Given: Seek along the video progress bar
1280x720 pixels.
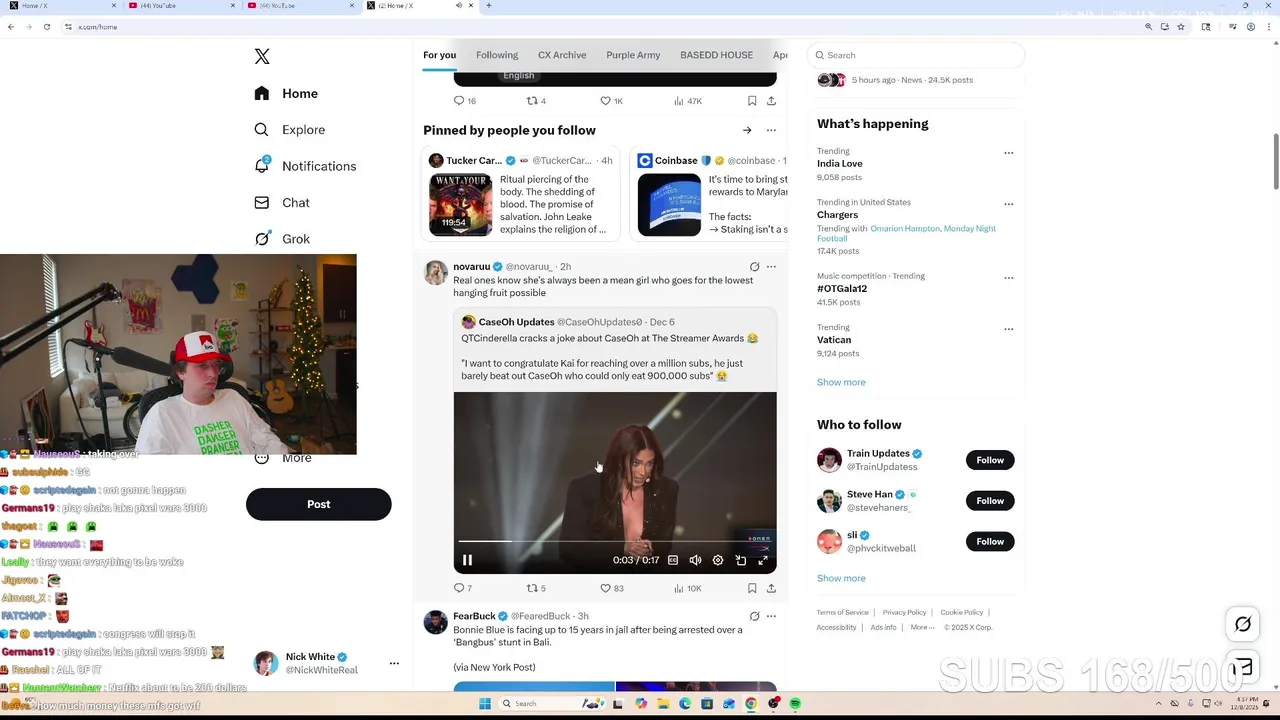Looking at the screenshot, I should pyautogui.click(x=615, y=541).
